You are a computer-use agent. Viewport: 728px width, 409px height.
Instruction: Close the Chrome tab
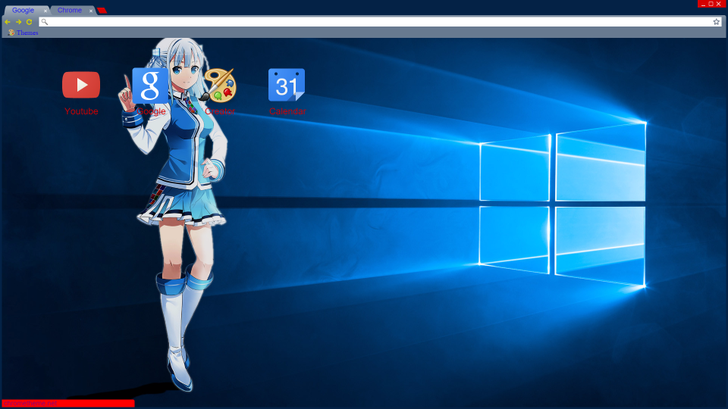tap(91, 10)
